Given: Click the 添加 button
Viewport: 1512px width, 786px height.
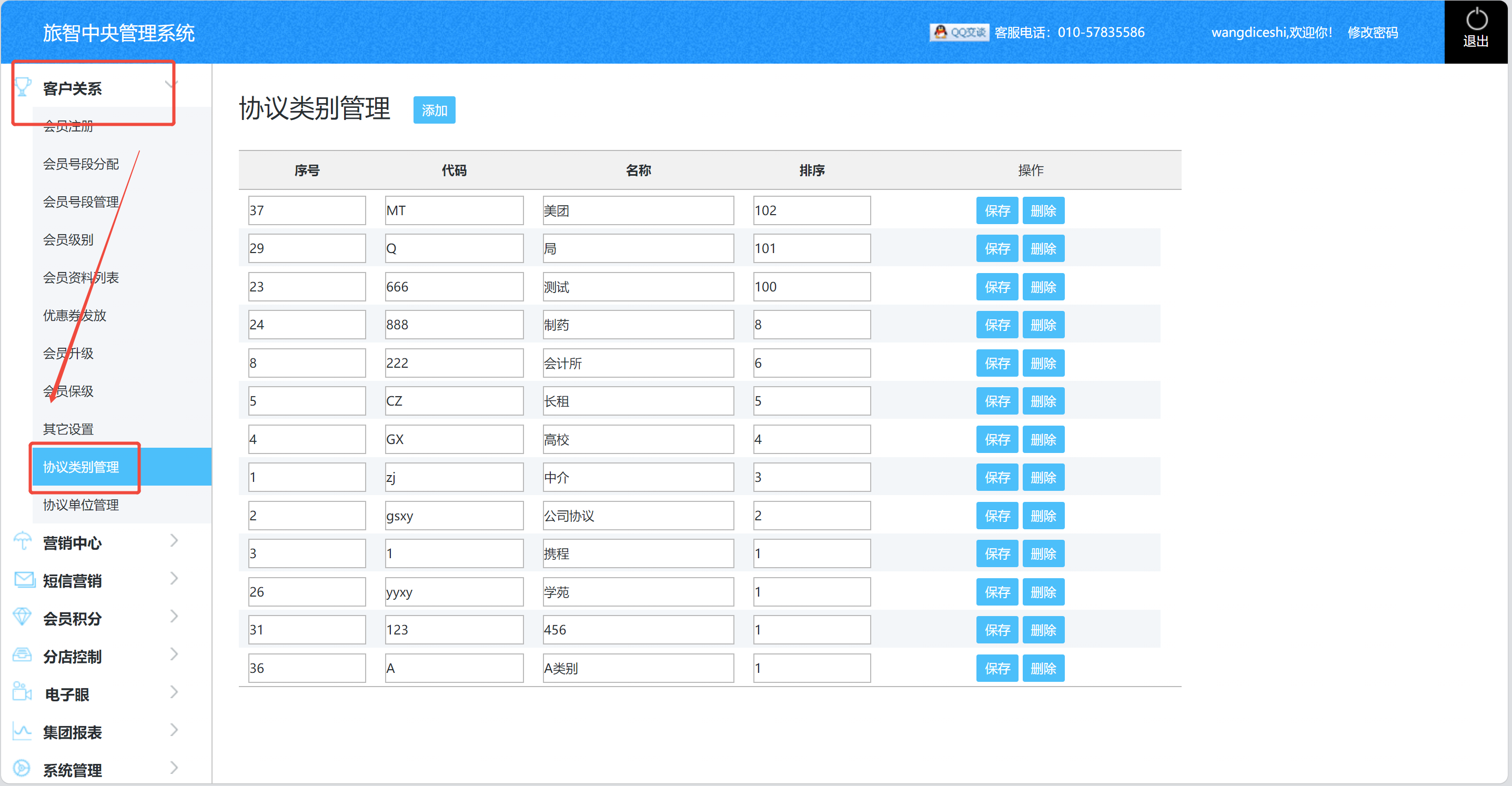Looking at the screenshot, I should (x=435, y=110).
